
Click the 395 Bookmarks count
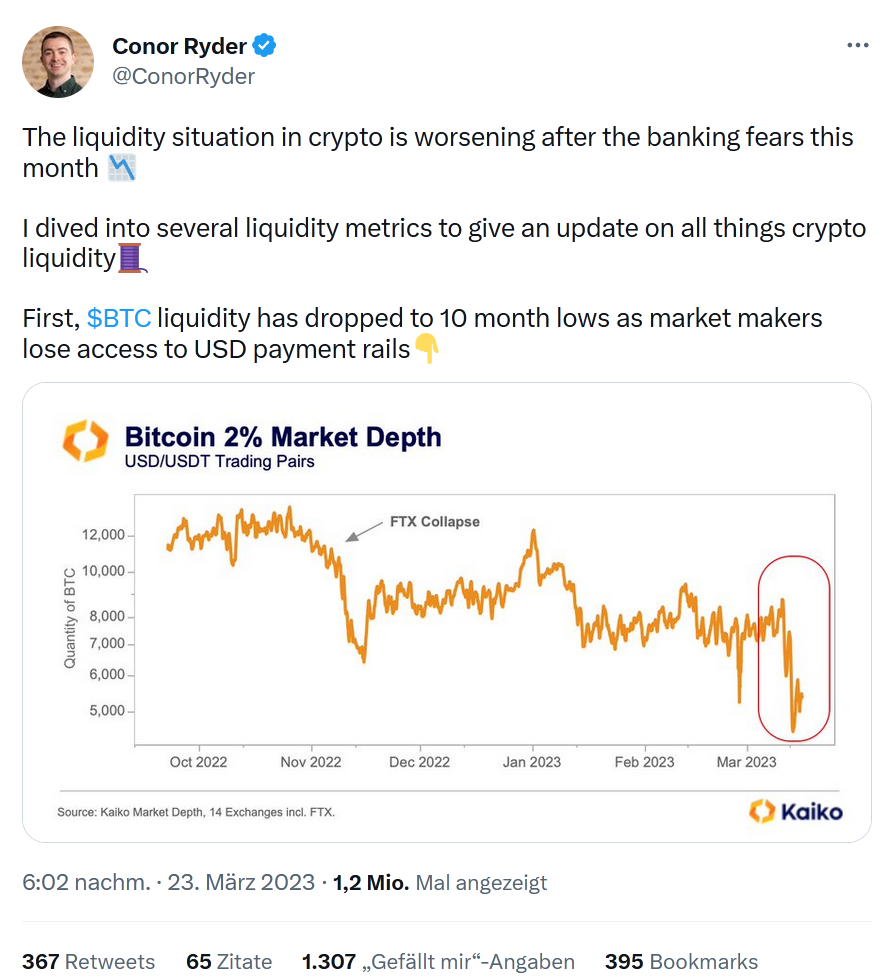point(682,961)
